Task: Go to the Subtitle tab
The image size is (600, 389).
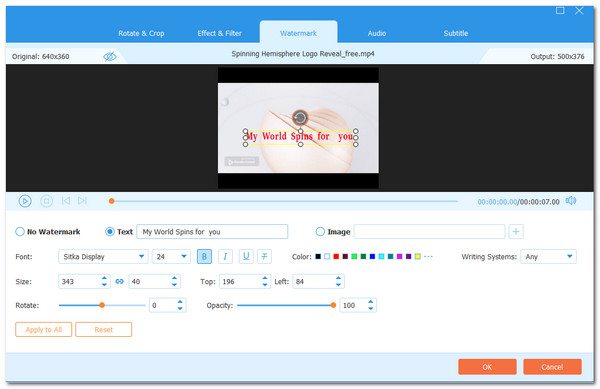Action: (456, 33)
